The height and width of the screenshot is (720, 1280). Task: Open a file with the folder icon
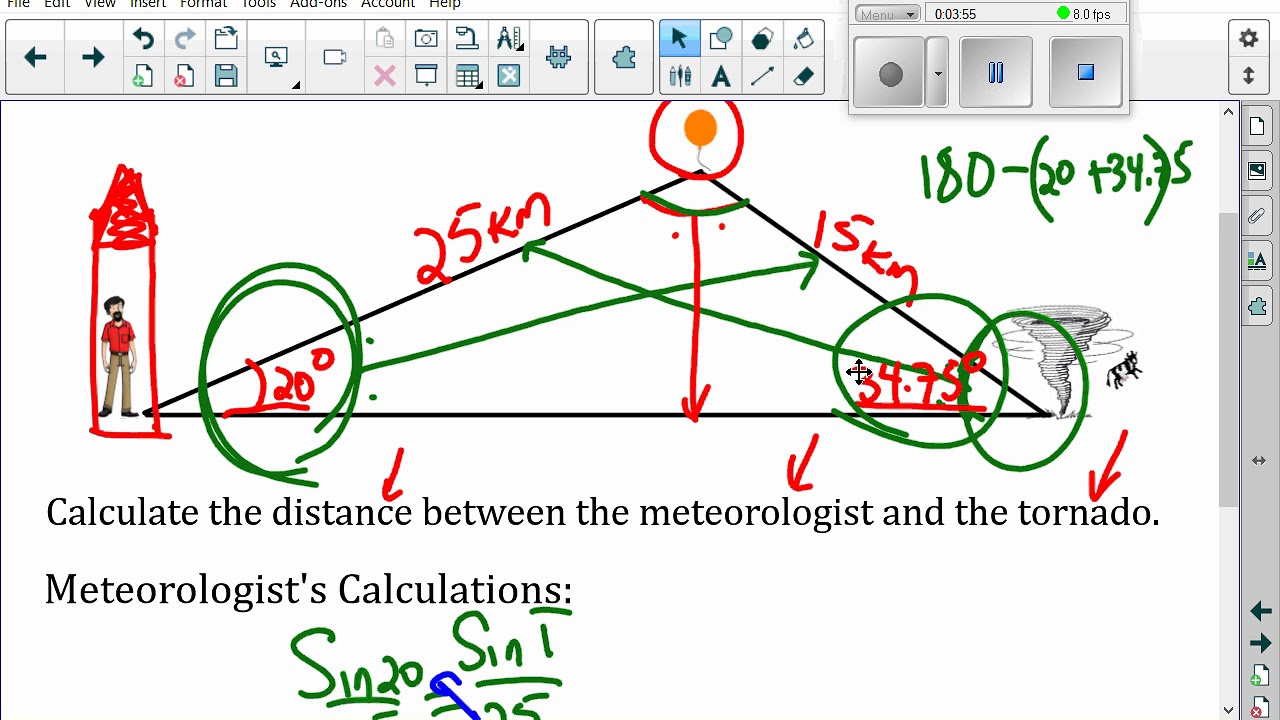pos(226,39)
